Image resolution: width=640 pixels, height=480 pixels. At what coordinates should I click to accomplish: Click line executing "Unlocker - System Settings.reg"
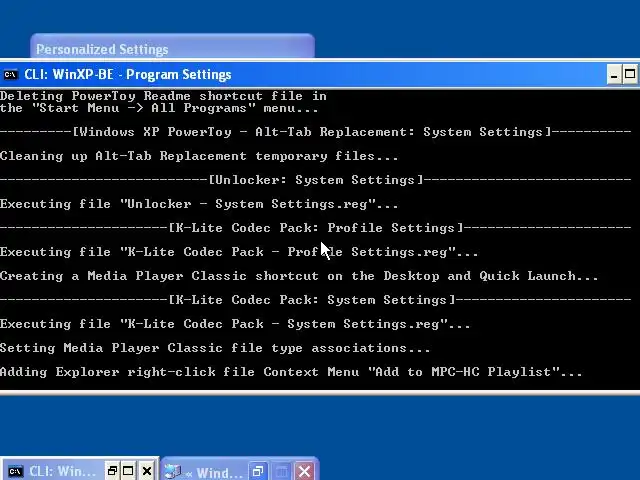click(x=199, y=204)
